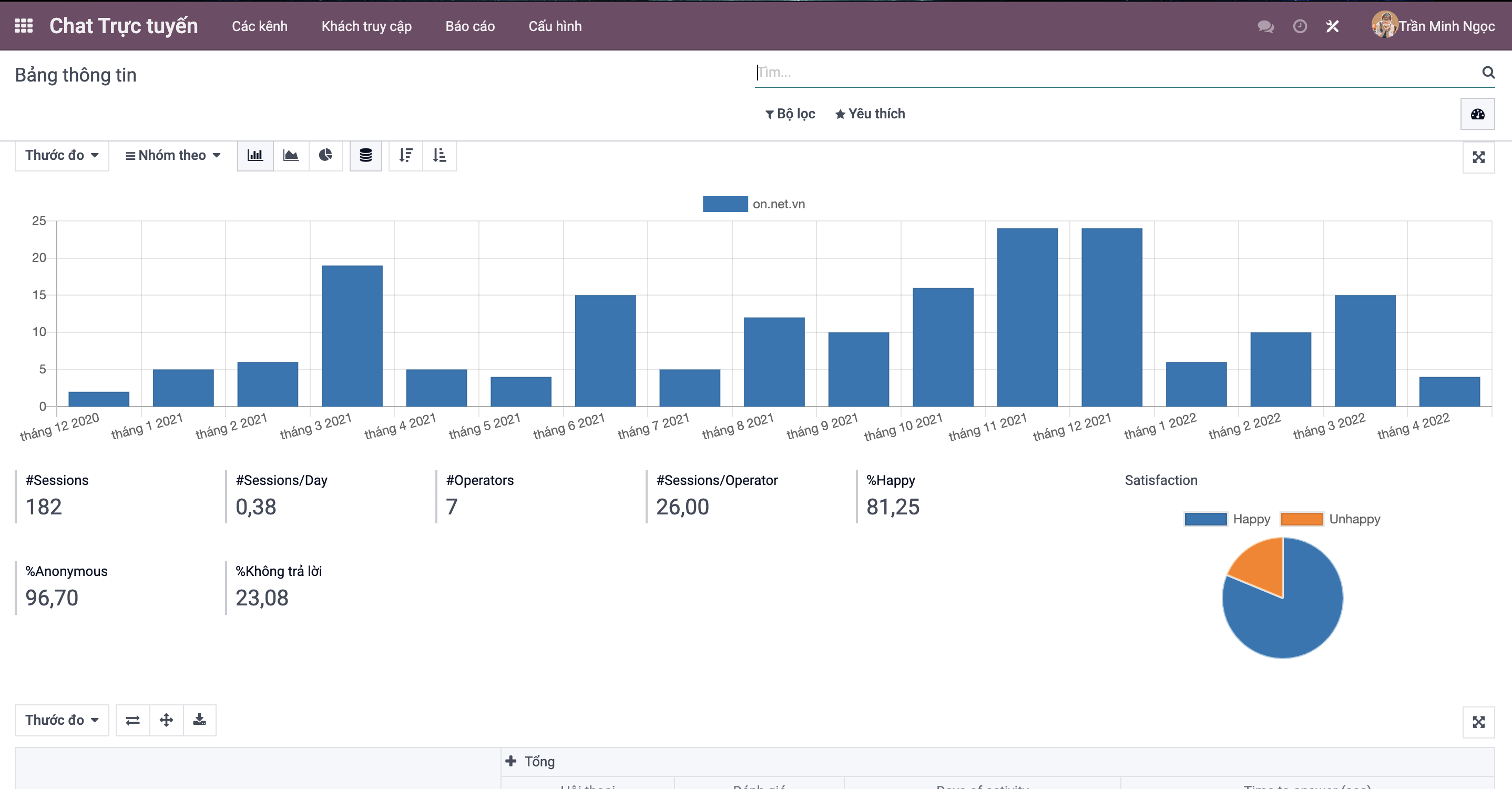Click the Bộ lọc filters button
The width and height of the screenshot is (1512, 789).
coord(790,114)
